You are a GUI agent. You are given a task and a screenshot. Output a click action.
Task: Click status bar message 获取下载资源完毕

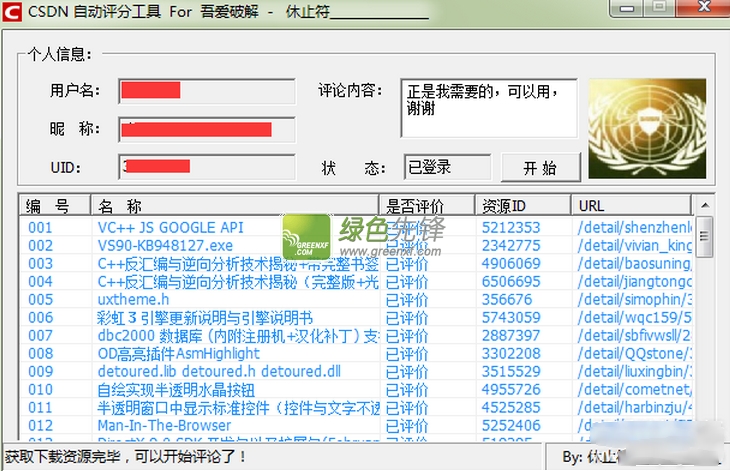[x=125, y=457]
